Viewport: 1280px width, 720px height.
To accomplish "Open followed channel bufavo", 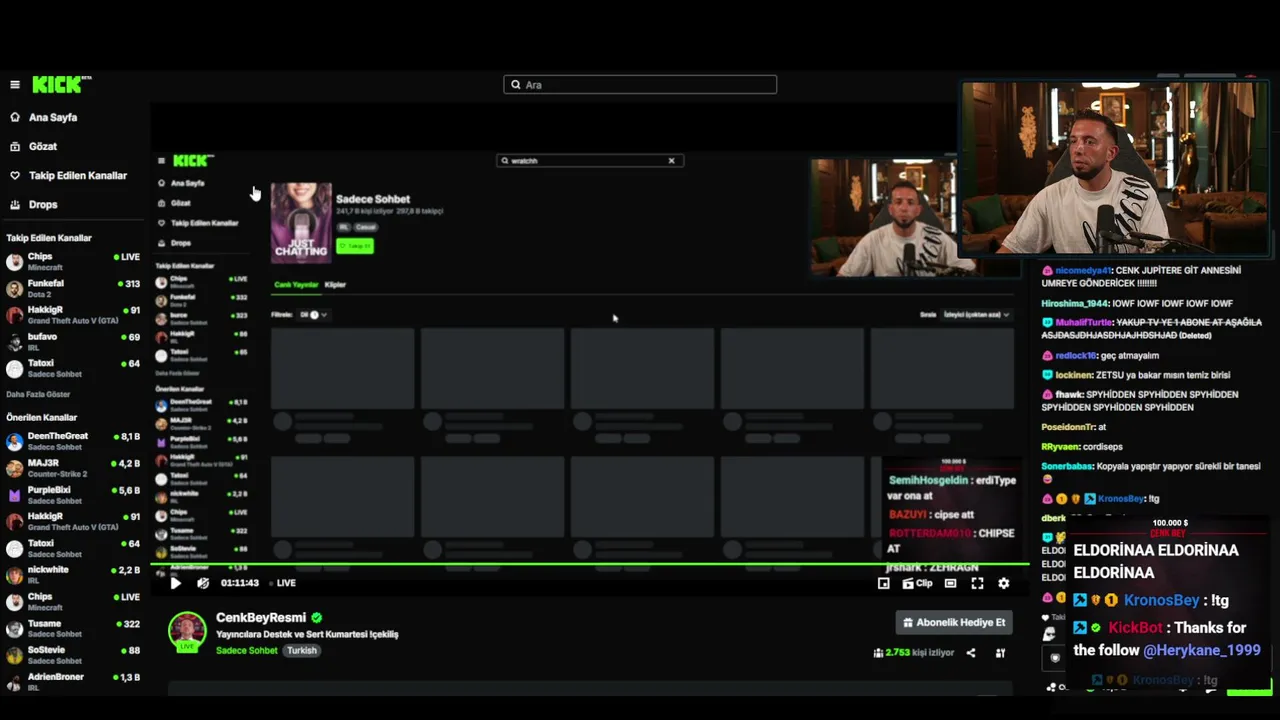I will tap(73, 342).
